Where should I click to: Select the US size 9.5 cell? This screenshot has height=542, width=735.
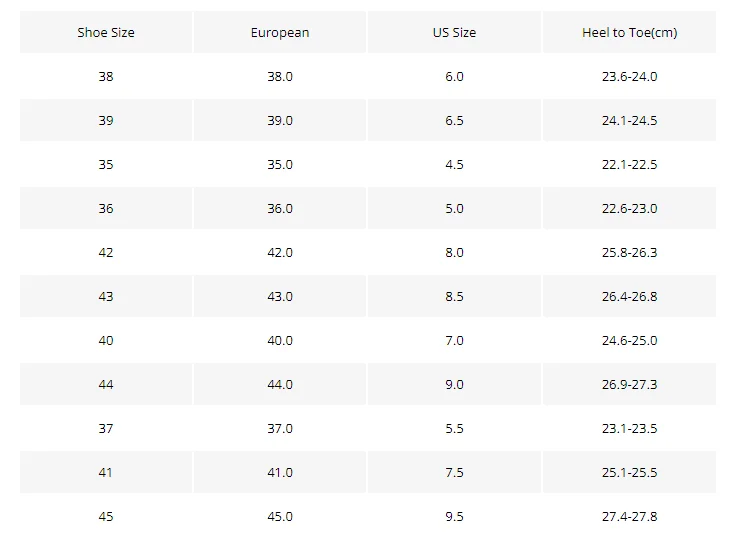[454, 517]
